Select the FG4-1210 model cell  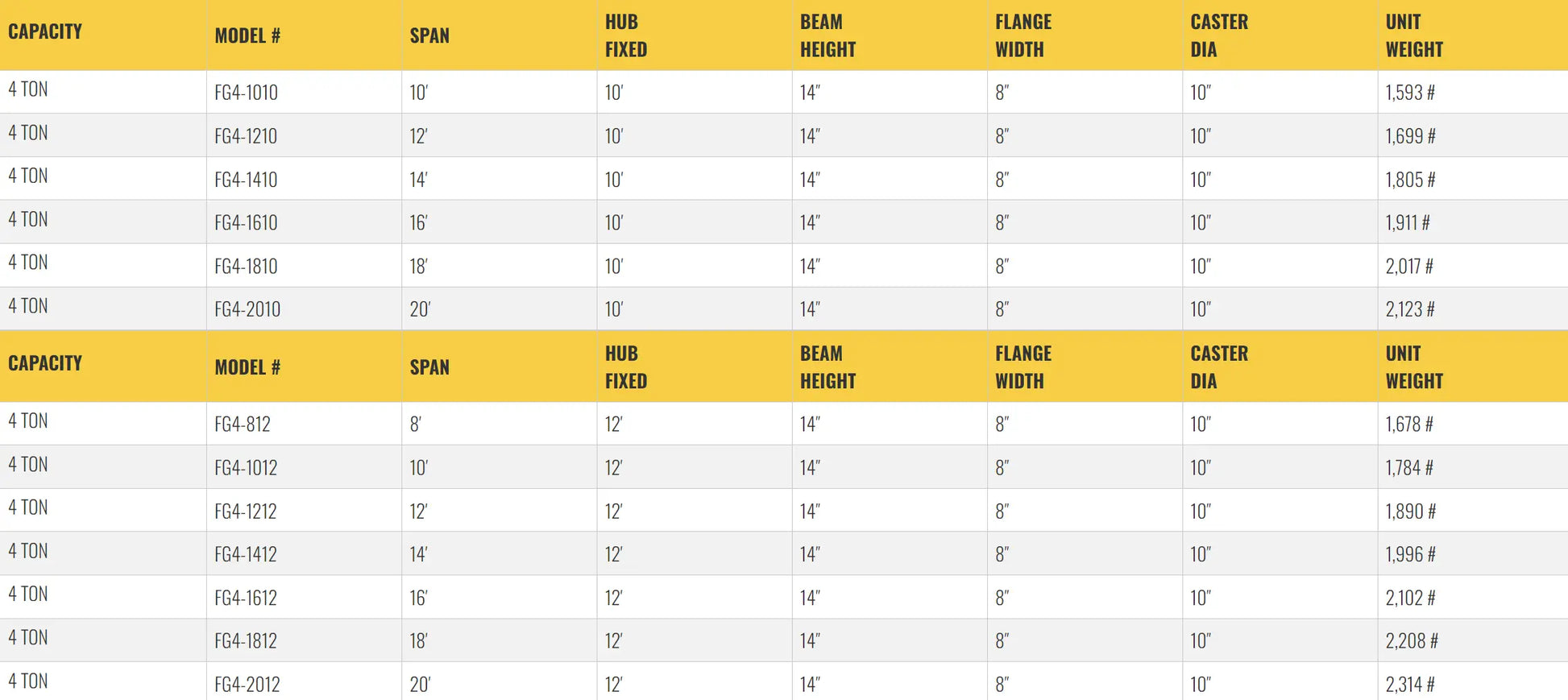pyautogui.click(x=246, y=136)
